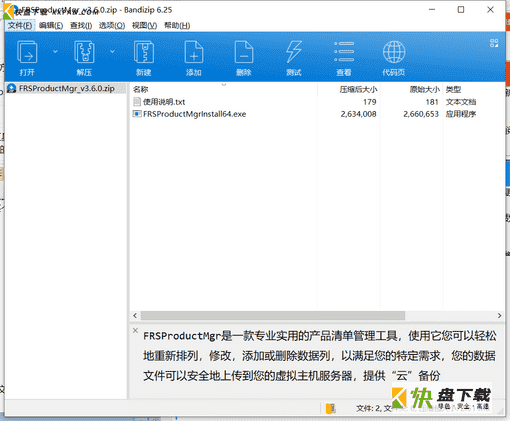The image size is (510, 421).
Task: Select FRSProductMgr_v3.6.0.zip in the tree
Action: click(66, 88)
